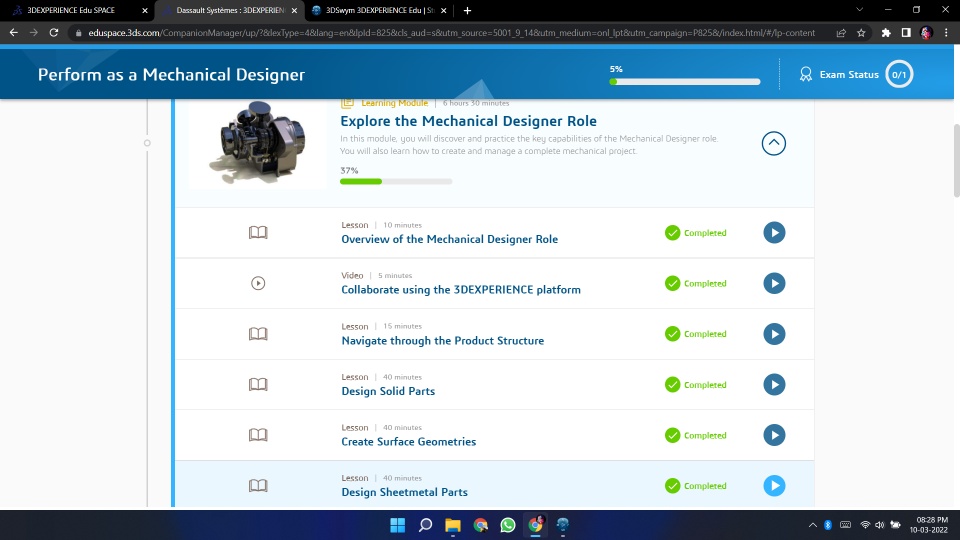Open Navigate through the Product Structure title

(442, 340)
